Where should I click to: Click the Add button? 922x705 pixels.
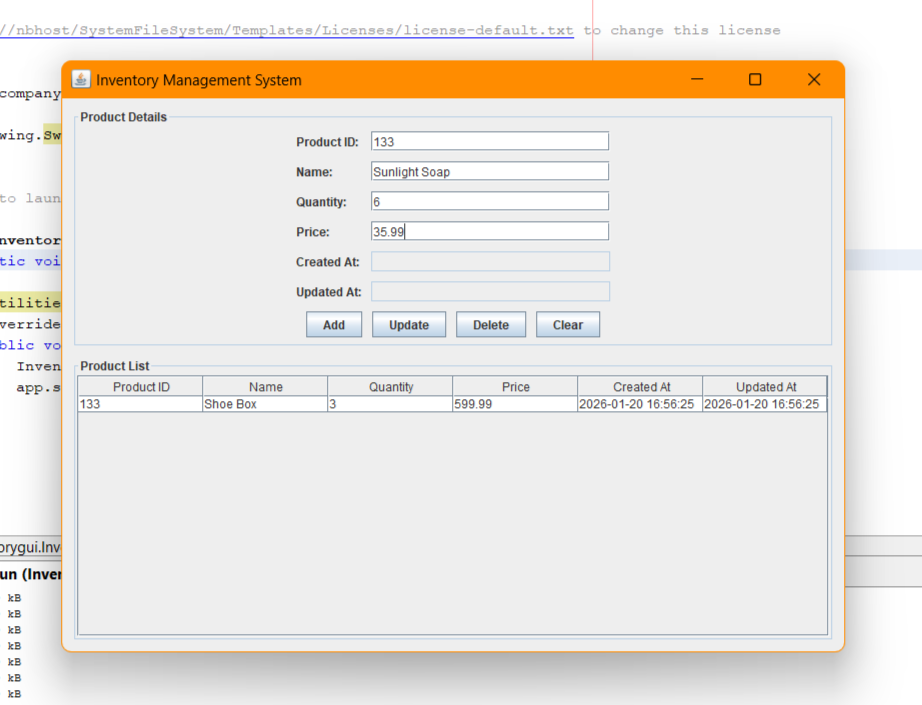click(334, 325)
